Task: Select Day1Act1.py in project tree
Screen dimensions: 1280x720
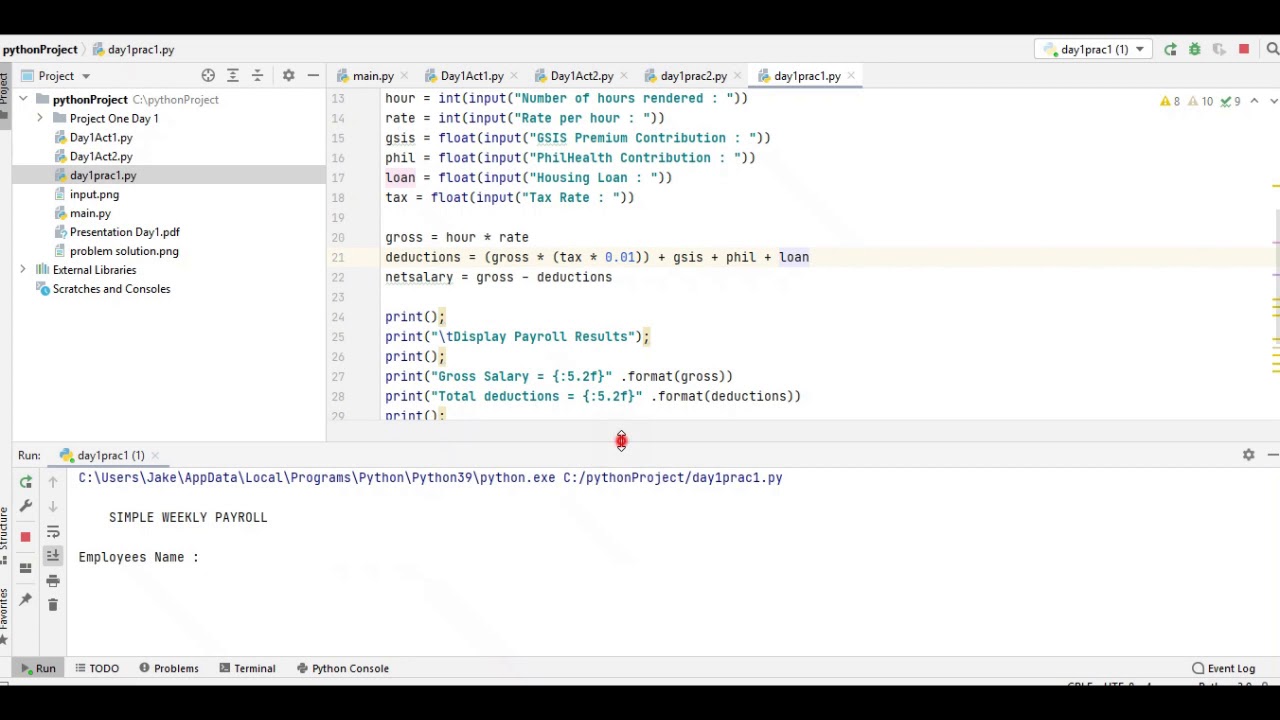Action: [x=100, y=138]
